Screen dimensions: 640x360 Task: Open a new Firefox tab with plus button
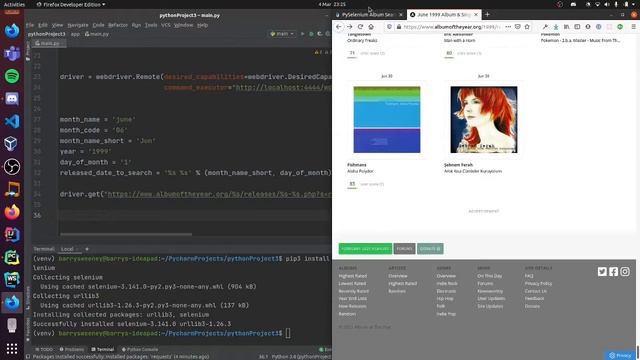point(487,14)
